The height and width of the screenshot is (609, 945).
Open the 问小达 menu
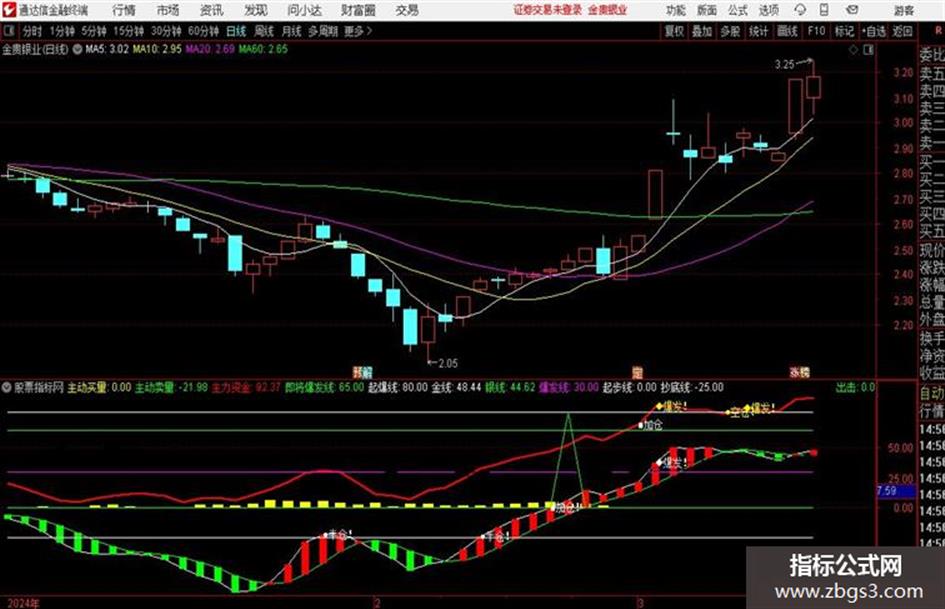(304, 10)
